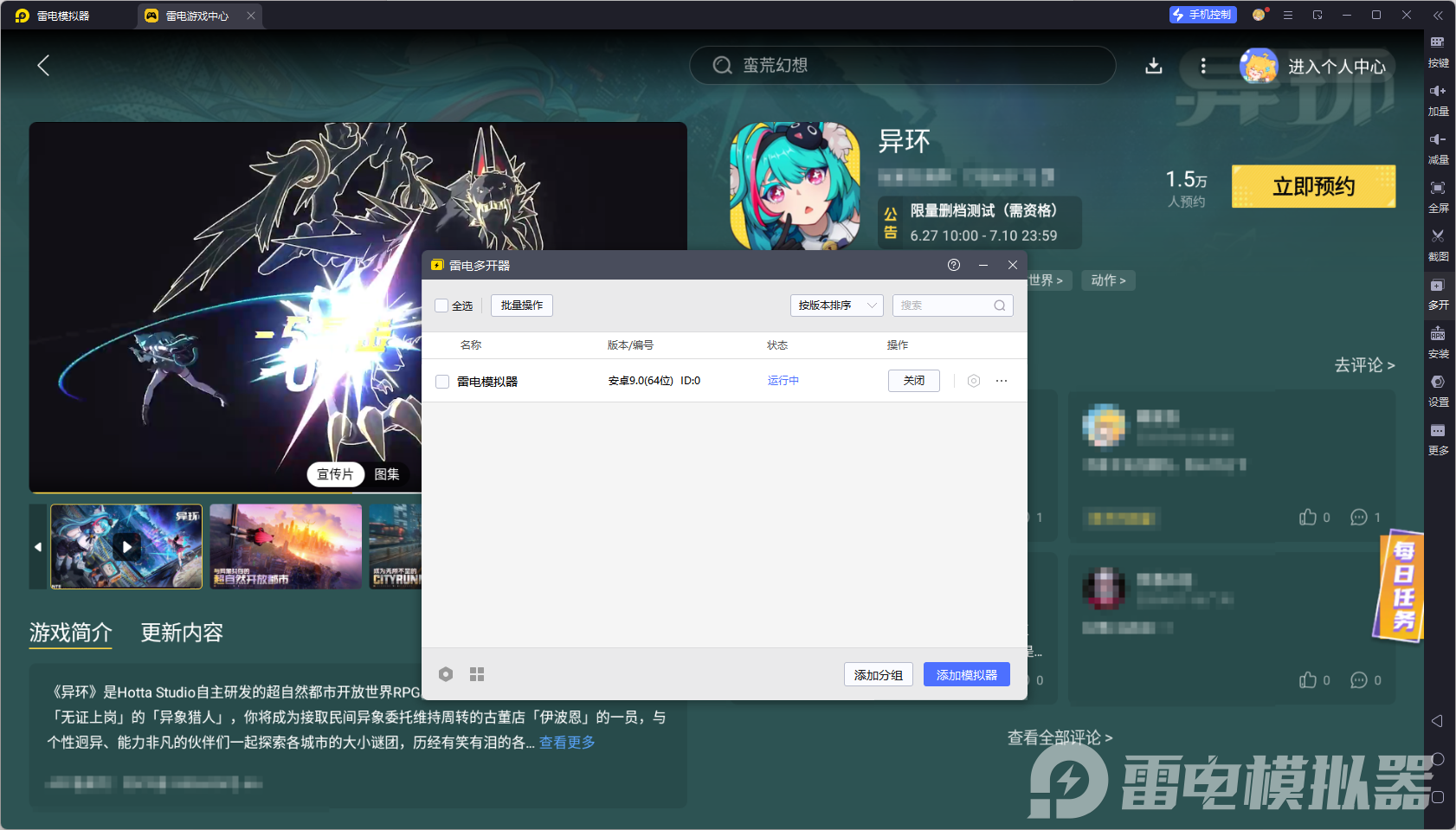
Task: Open 查看更多 to read the full game description
Action: [566, 742]
